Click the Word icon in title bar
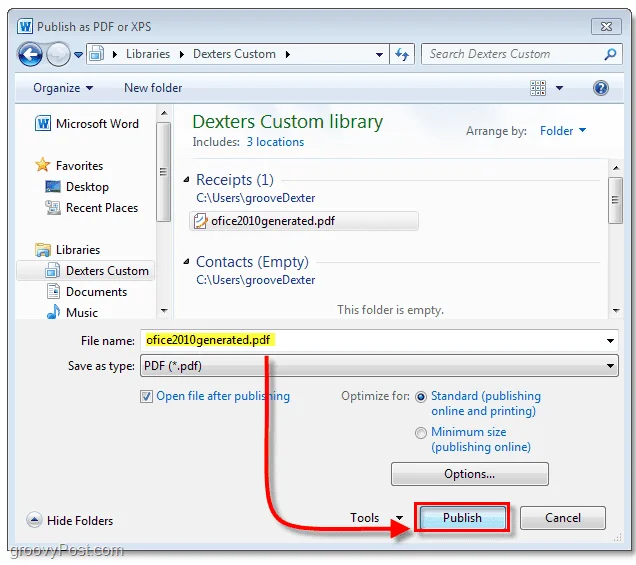Image resolution: width=636 pixels, height=565 pixels. click(x=25, y=27)
